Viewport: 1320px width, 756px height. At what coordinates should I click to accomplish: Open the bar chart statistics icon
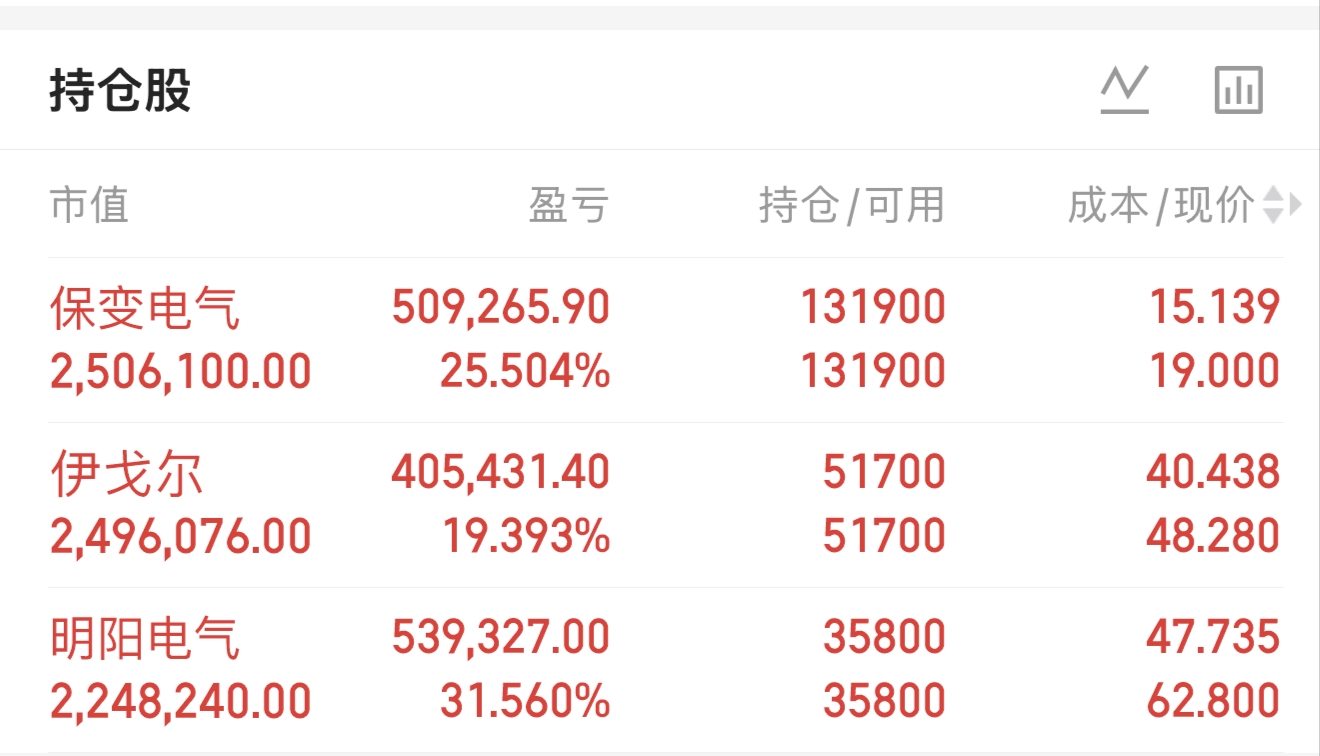tap(1239, 90)
